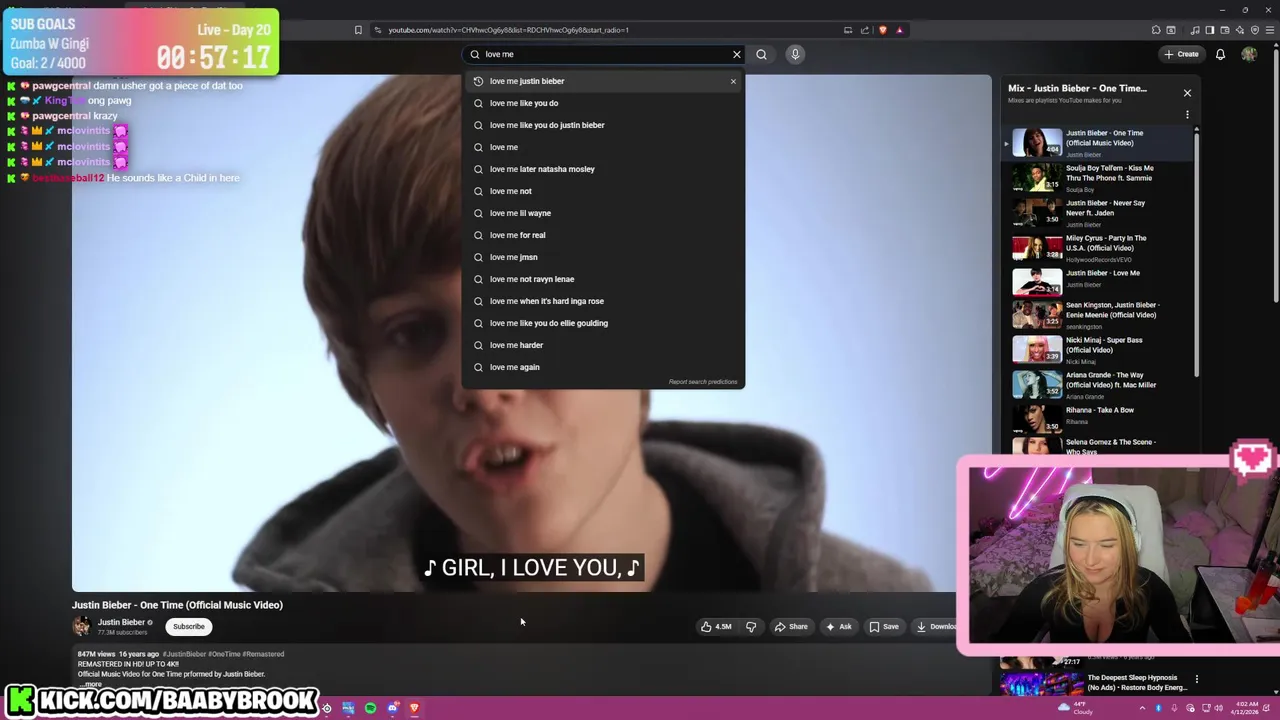Select suggestion "love me justin bieber"
1280x720 pixels.
603,81
